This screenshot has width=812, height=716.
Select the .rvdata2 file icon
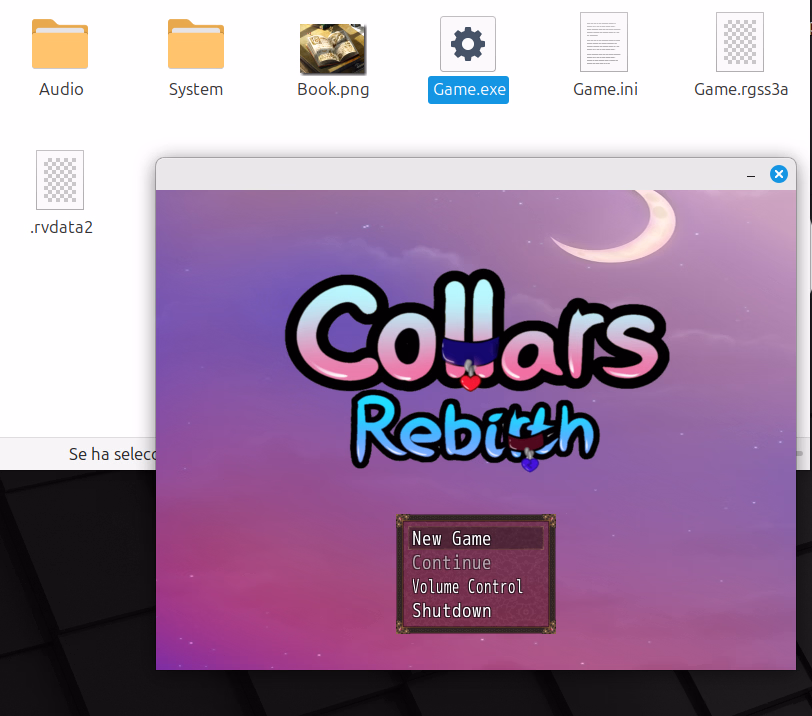(60, 180)
